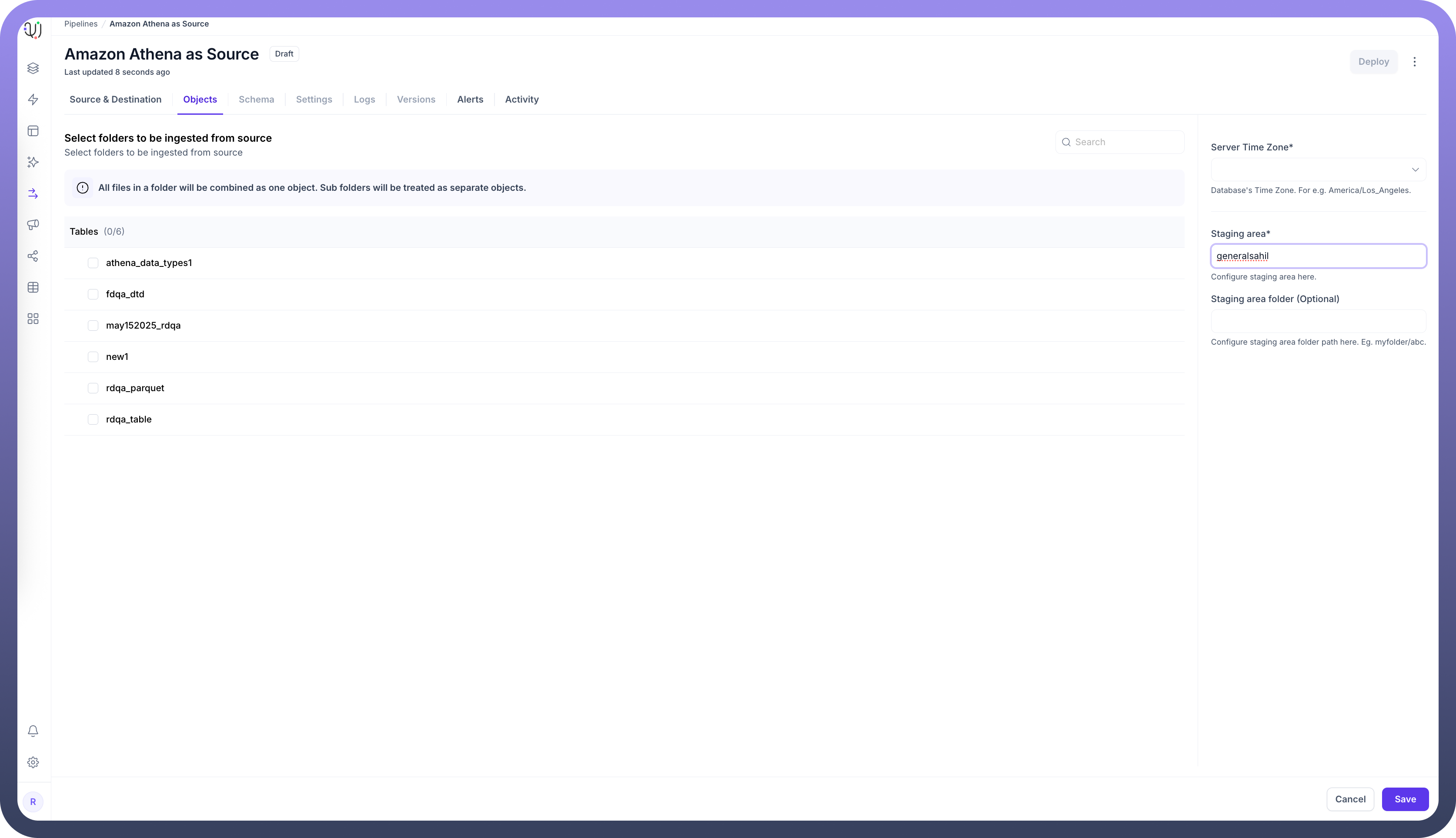Open notifications bell icon

coord(33,731)
